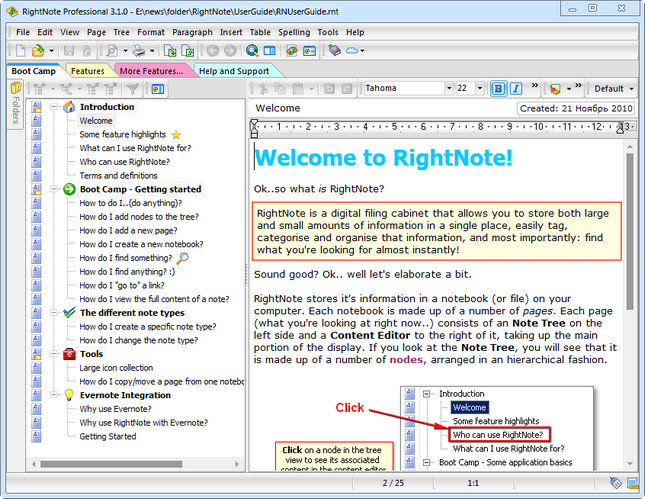Open the text color picker in format toolbar
Screen dimensions: 645x499
(x=557, y=89)
